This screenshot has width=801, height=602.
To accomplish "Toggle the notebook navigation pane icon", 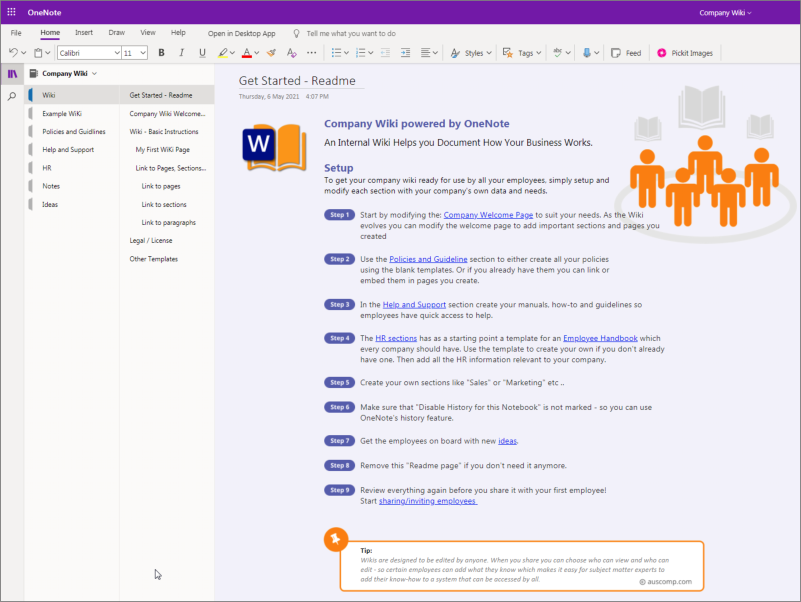I will 12,74.
